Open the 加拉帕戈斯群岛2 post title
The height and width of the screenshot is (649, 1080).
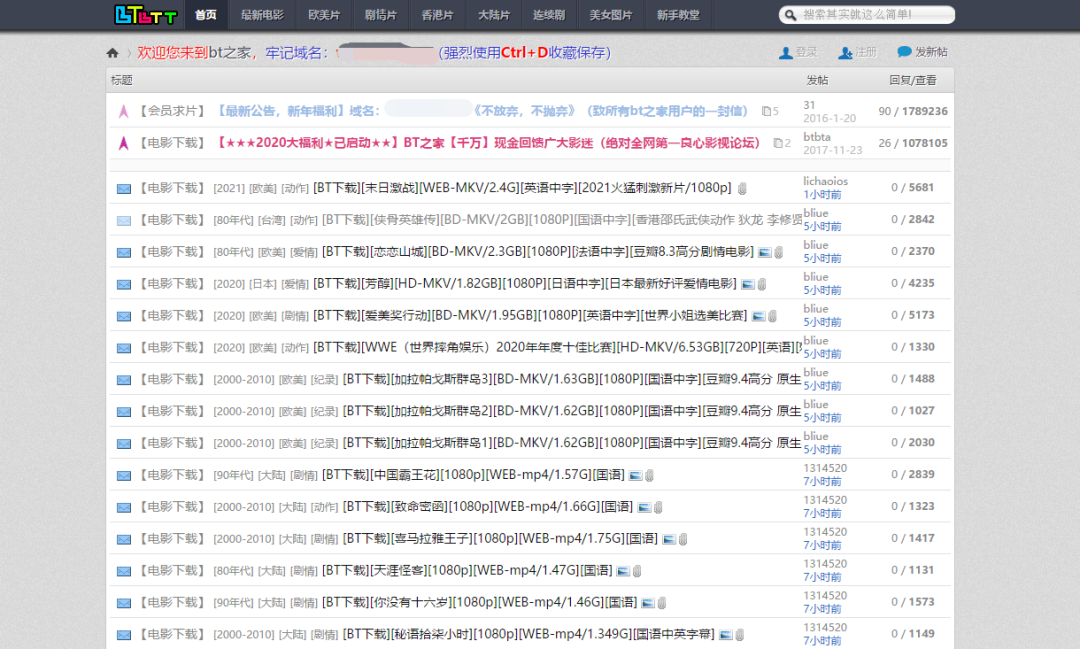point(572,411)
